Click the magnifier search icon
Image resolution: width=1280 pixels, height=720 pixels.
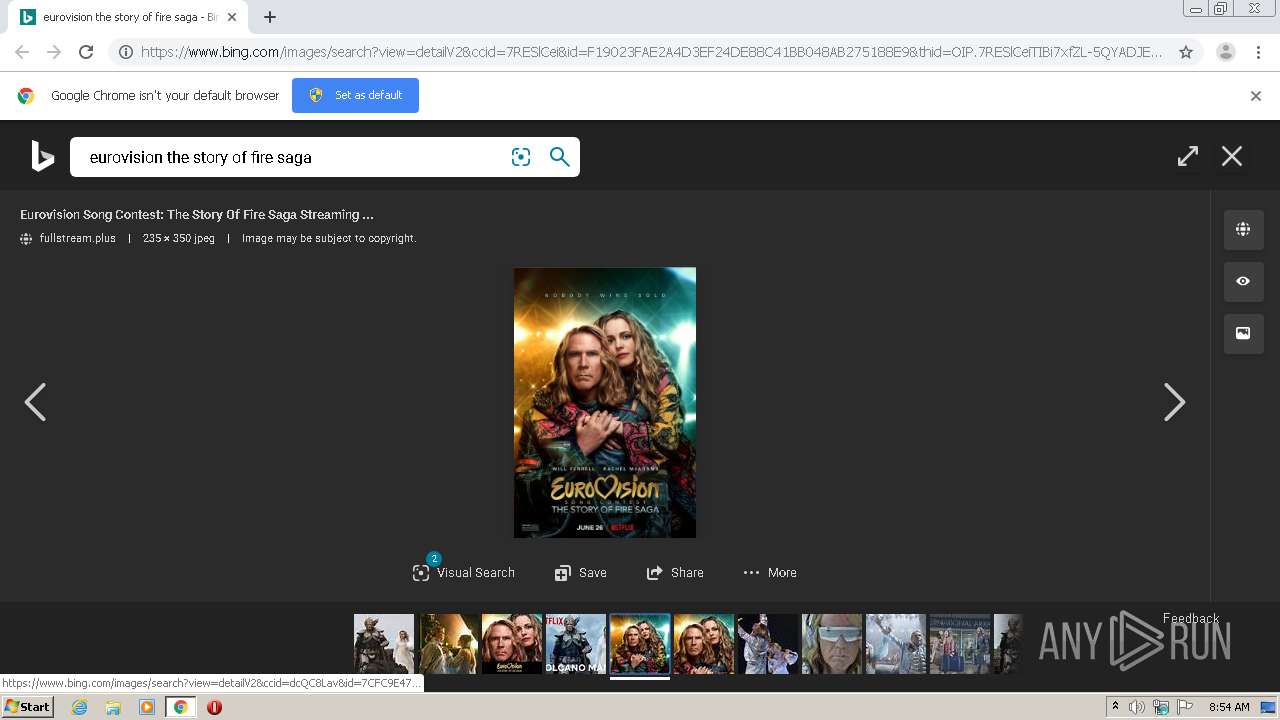click(x=560, y=157)
